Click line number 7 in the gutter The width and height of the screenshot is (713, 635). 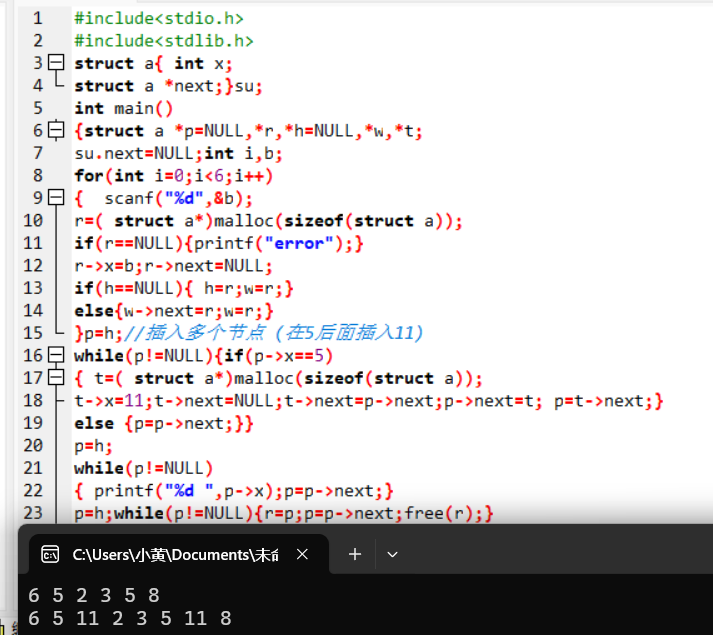(37, 153)
